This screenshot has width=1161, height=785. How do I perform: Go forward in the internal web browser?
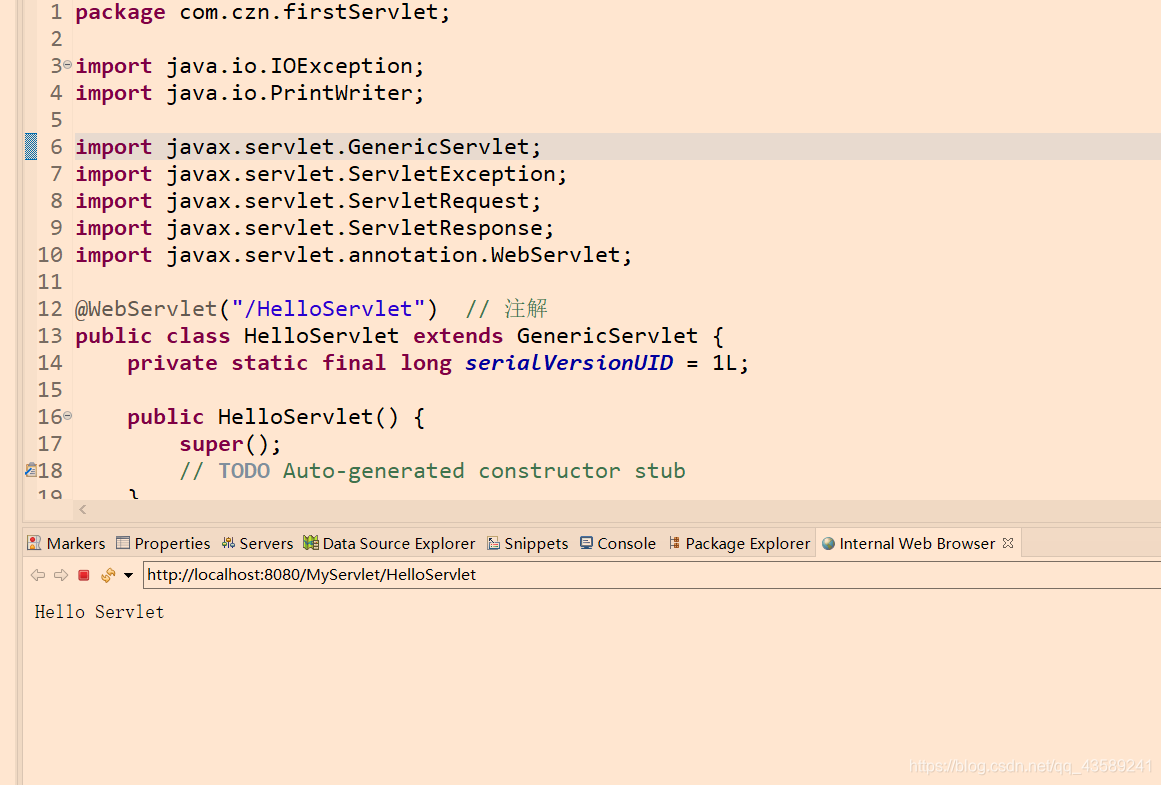(x=61, y=575)
